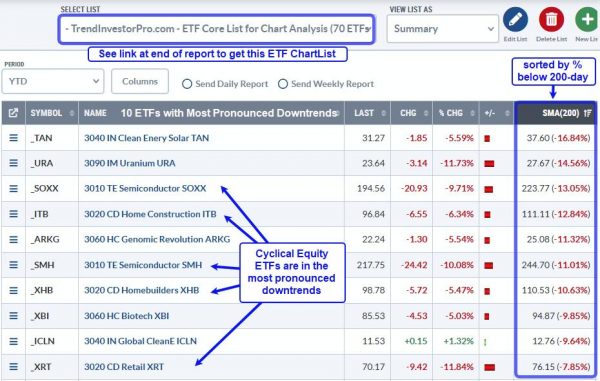Sort by the LAST column header
The width and height of the screenshot is (600, 381).
point(367,113)
